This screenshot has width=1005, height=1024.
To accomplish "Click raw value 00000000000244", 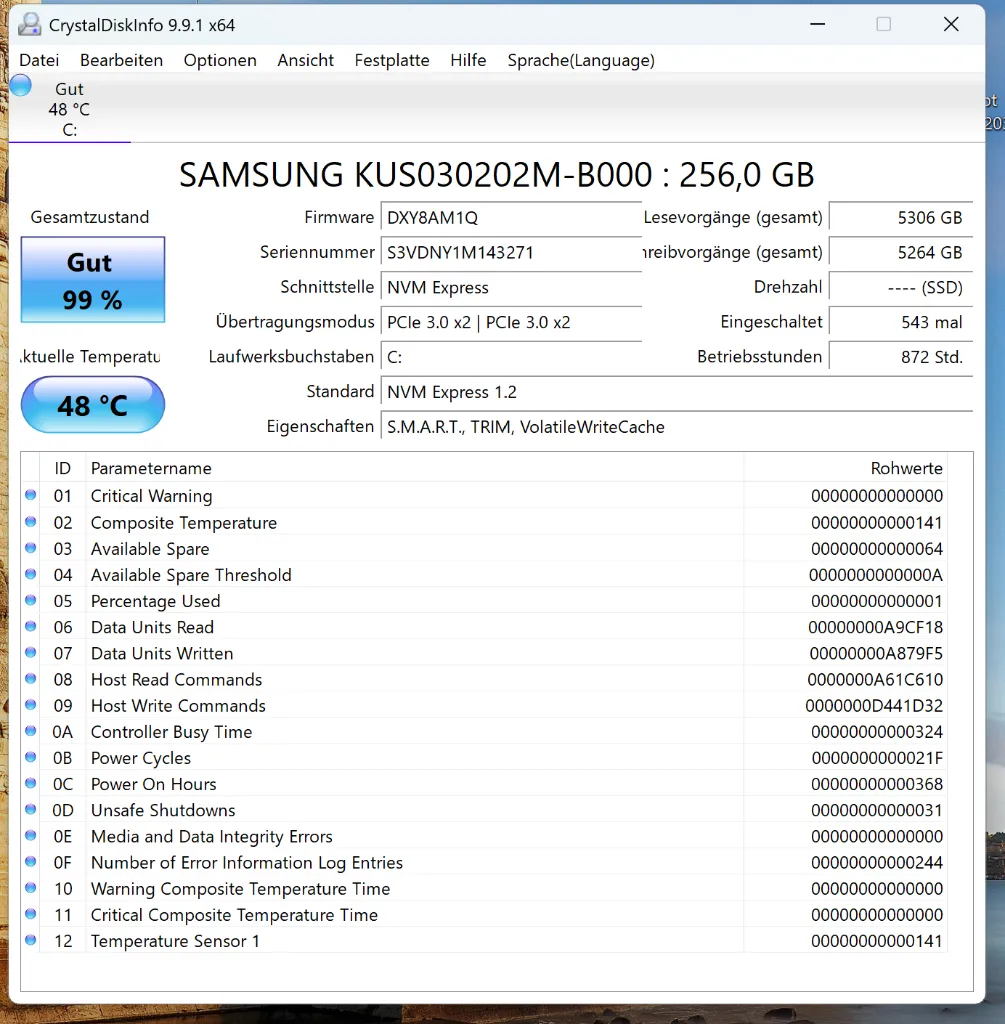I will click(877, 863).
